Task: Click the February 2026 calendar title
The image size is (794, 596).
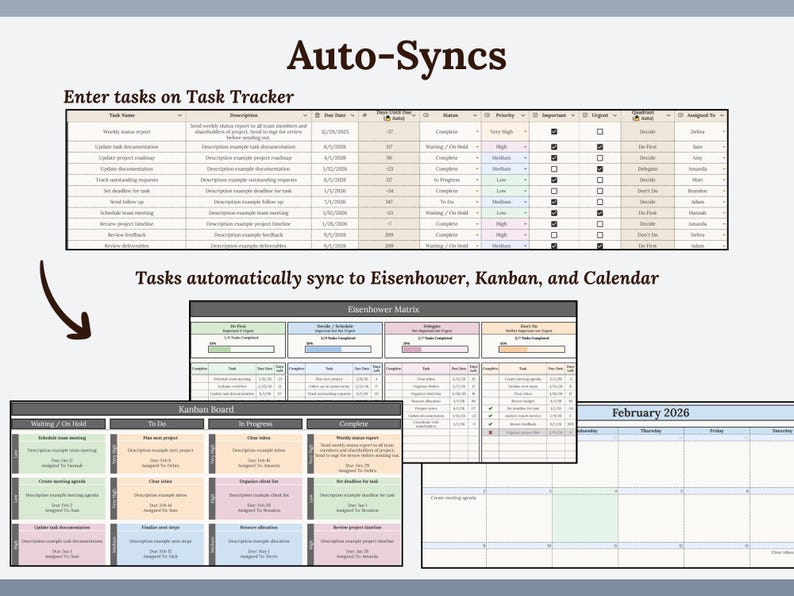Action: coord(650,413)
